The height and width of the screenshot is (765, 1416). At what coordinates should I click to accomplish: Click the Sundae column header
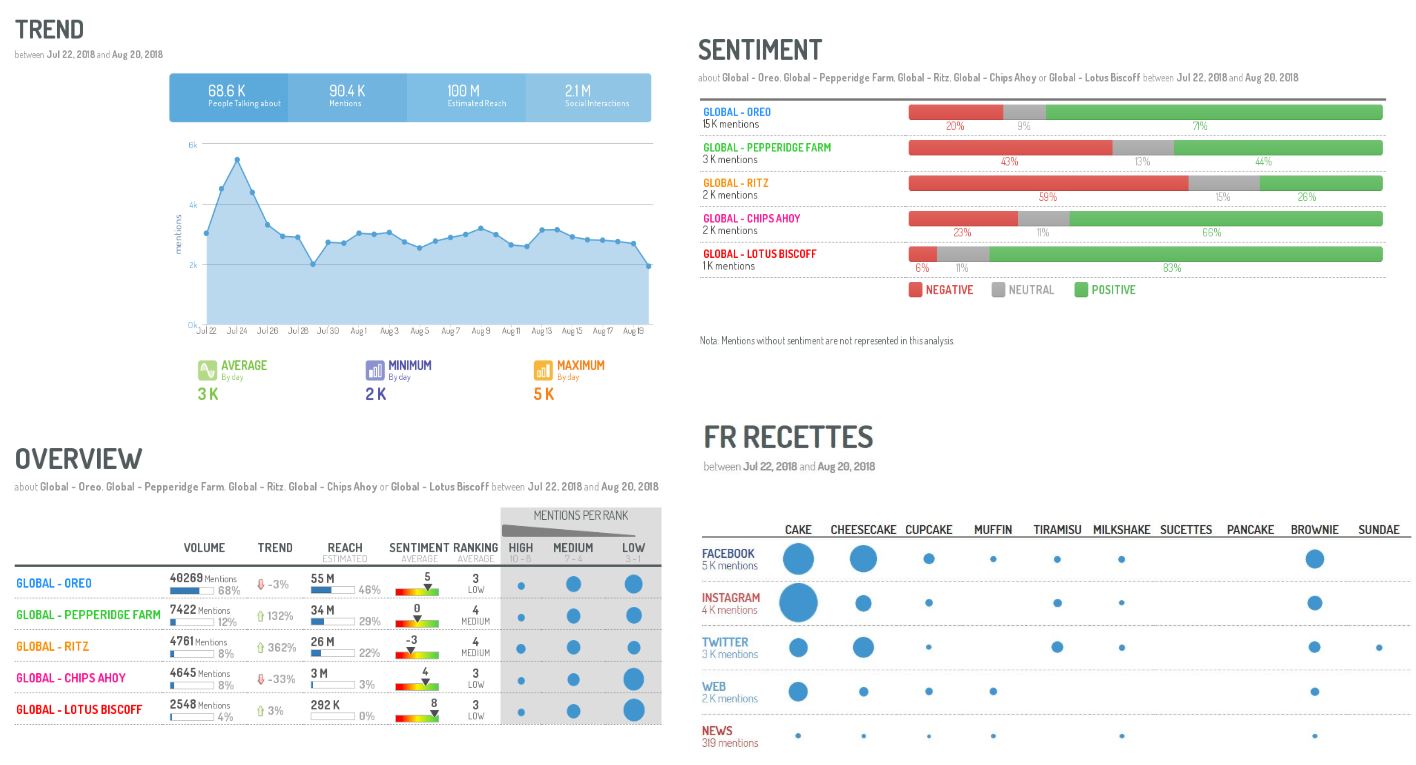[x=1379, y=529]
